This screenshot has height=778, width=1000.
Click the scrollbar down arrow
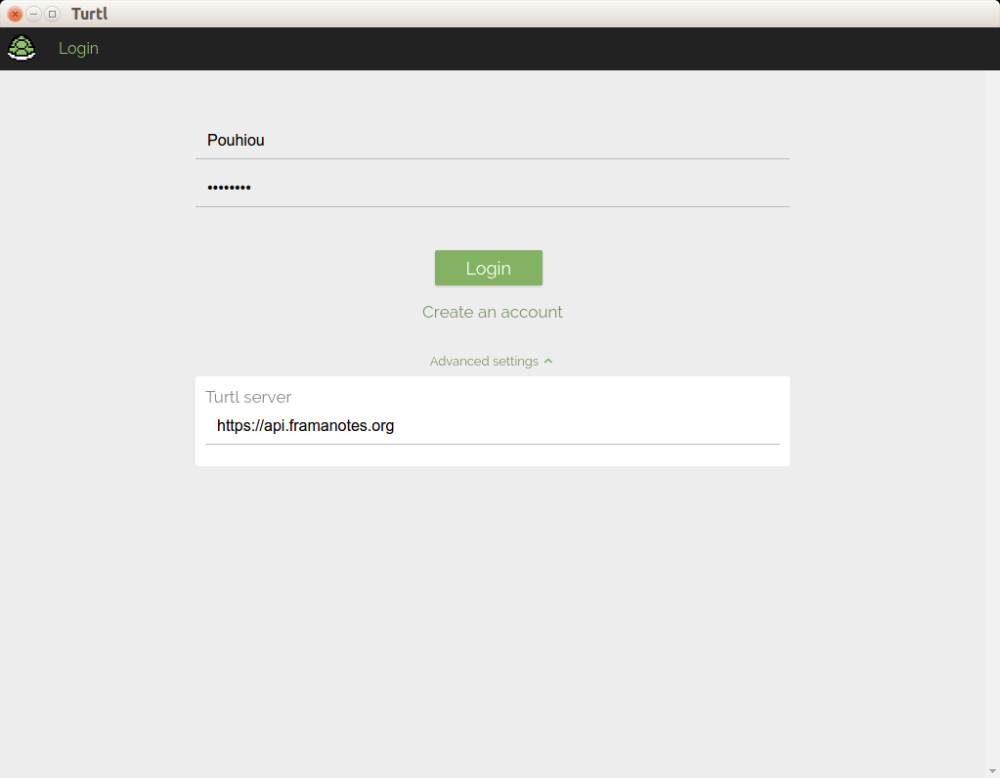tap(992, 772)
